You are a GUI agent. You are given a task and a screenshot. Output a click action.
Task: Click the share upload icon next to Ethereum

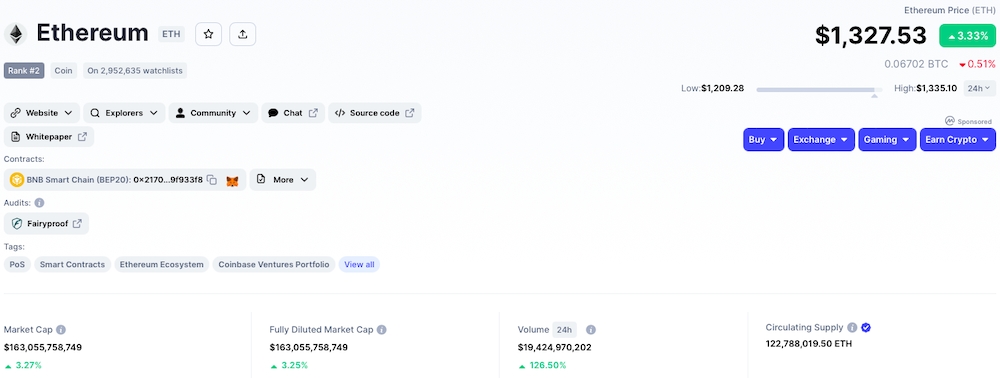(242, 34)
